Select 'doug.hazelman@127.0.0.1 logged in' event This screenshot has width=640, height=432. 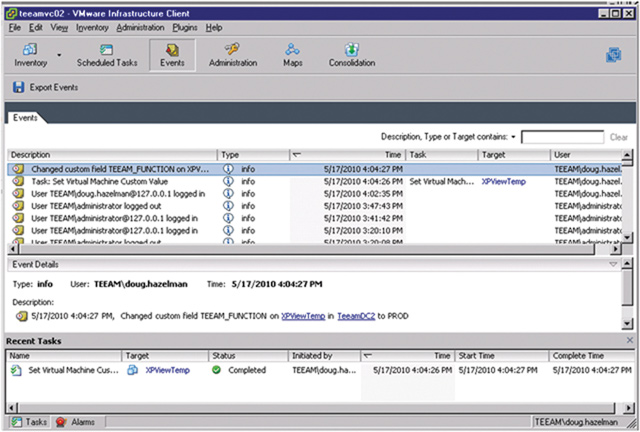point(314,194)
